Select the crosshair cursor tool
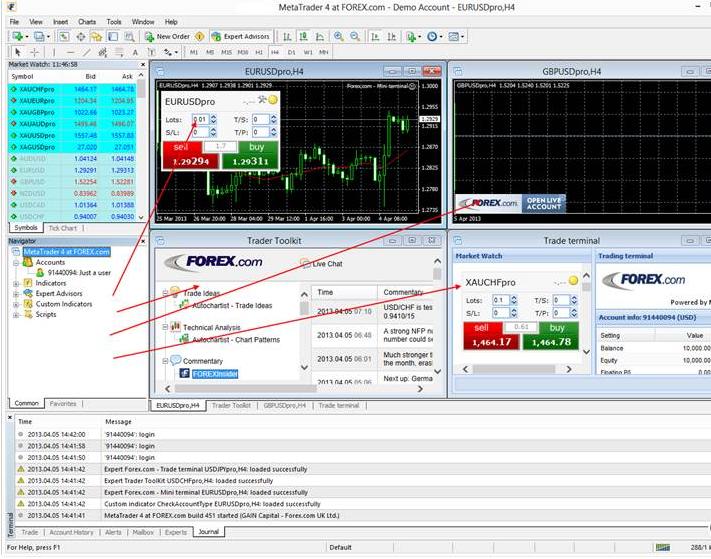This screenshot has width=711, height=559. point(35,52)
